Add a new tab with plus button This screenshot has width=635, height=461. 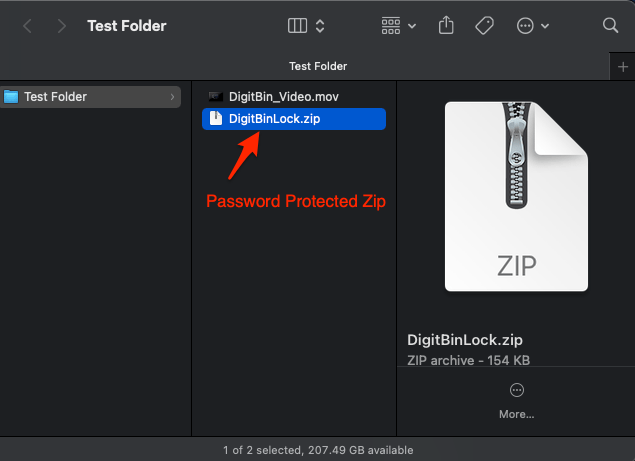[x=623, y=66]
